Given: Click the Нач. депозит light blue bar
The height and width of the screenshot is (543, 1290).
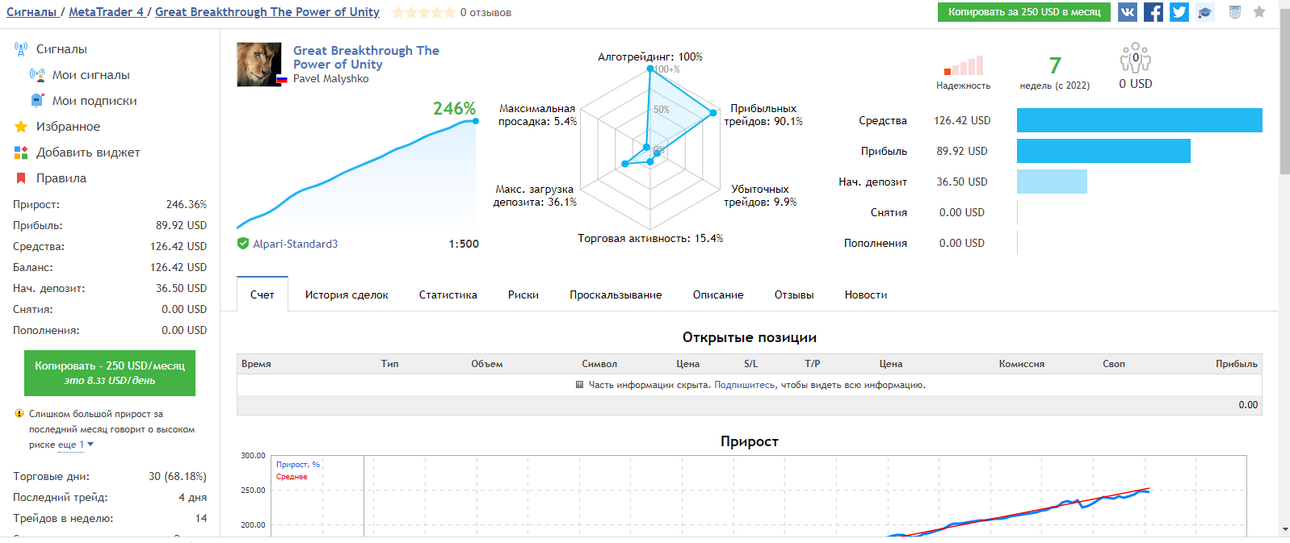Looking at the screenshot, I should click(1052, 181).
